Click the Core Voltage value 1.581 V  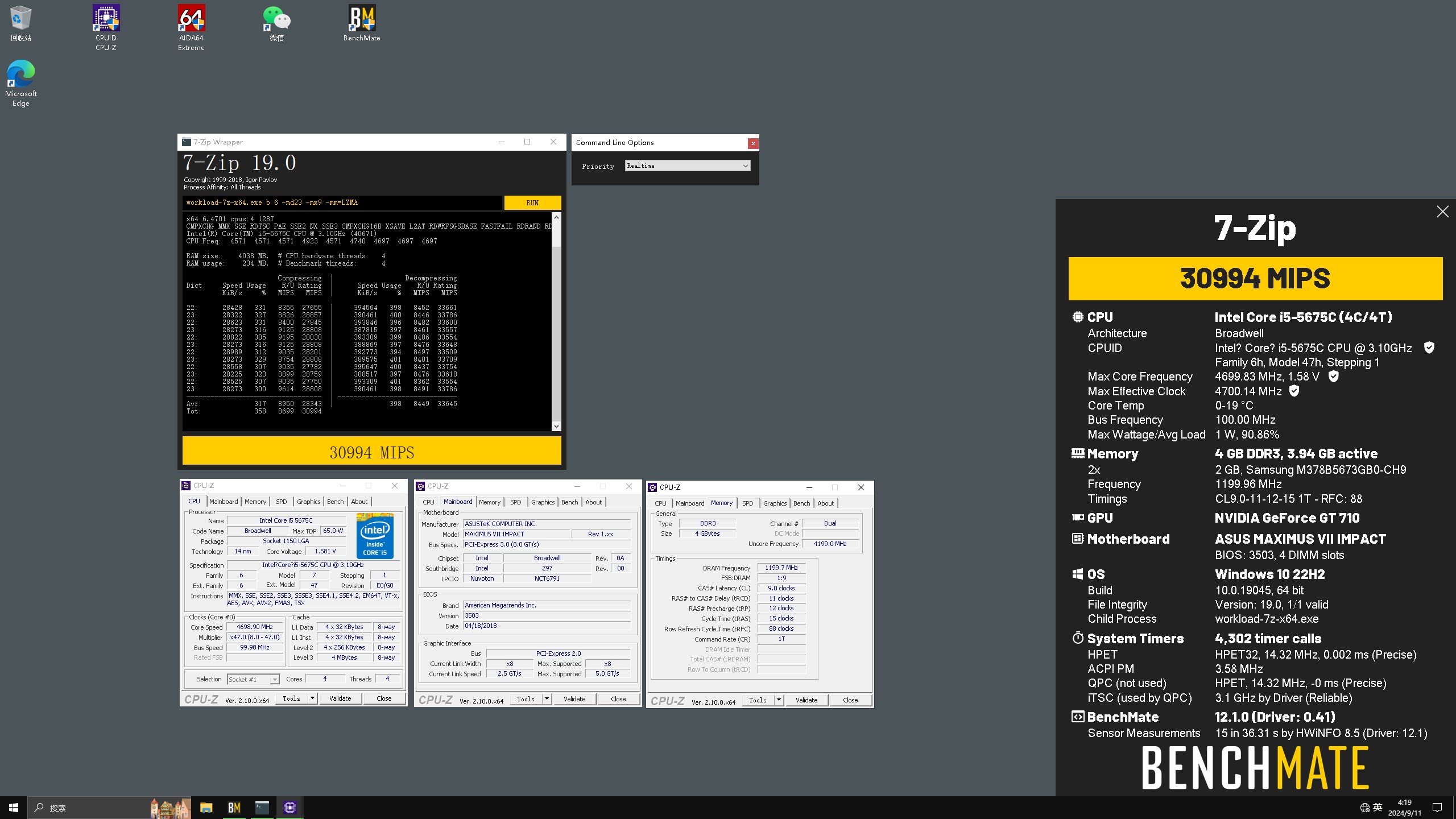pos(325,551)
